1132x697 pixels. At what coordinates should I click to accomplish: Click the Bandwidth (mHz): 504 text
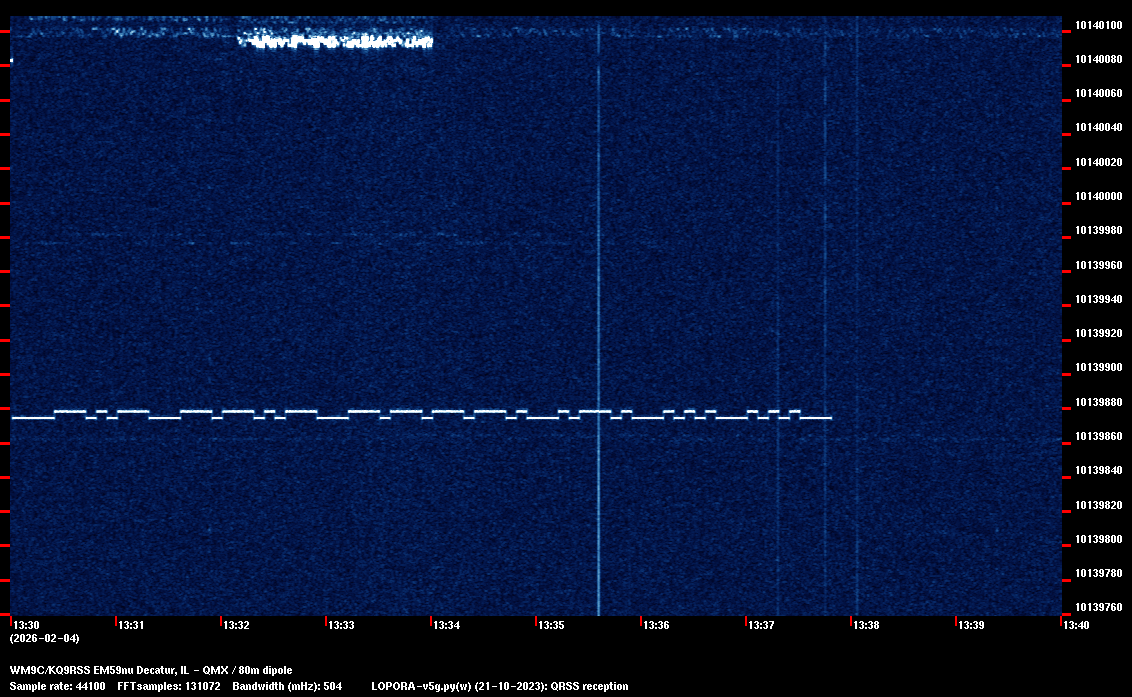[x=287, y=686]
